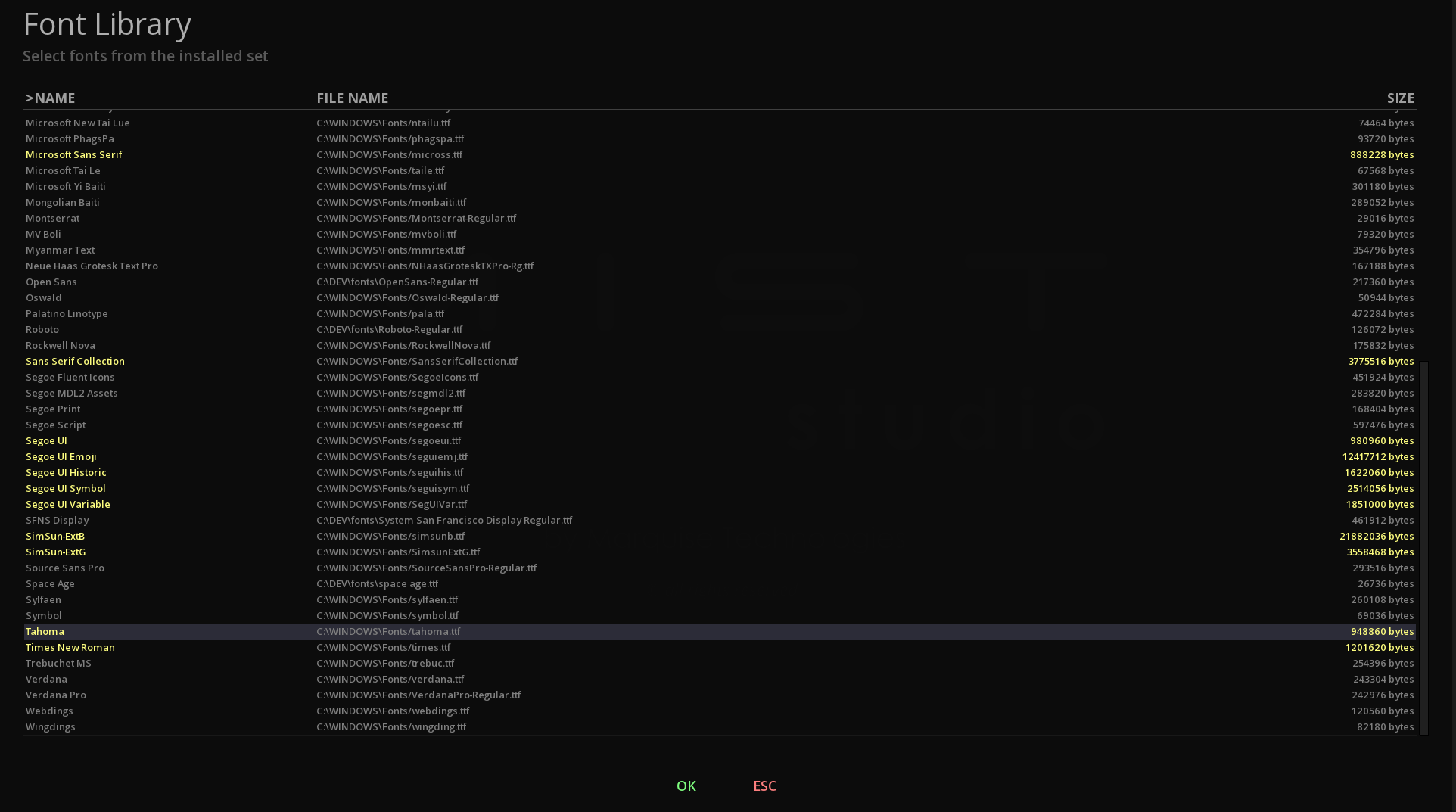Select the Source Sans Pro font
The width and height of the screenshot is (1456, 812).
click(x=720, y=568)
